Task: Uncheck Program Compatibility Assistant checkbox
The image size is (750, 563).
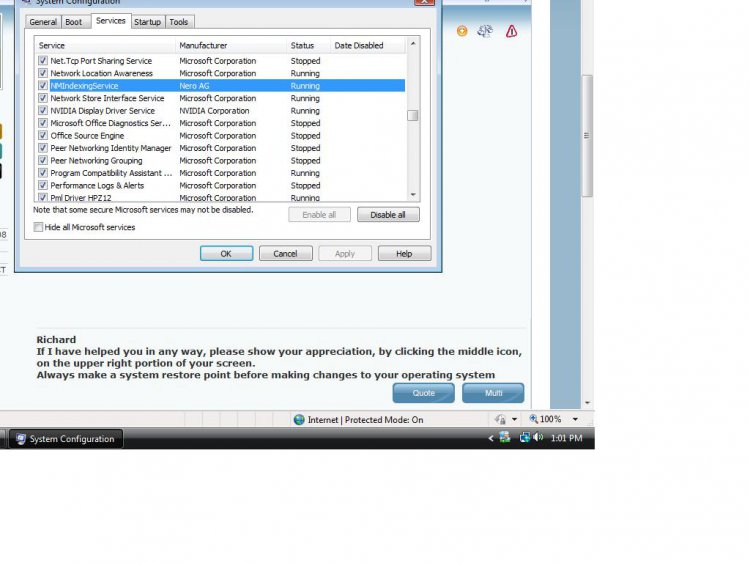Action: (43, 173)
